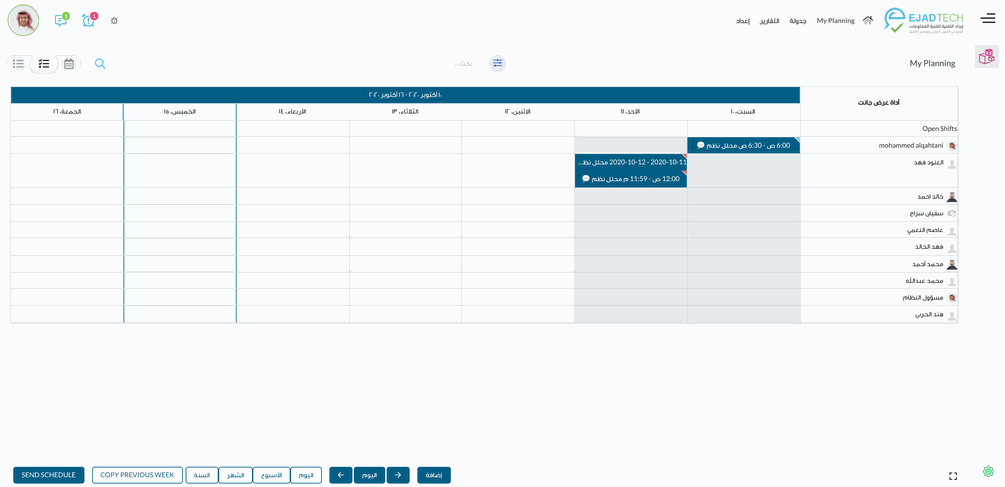Click the pink planning module icon
1005x487 pixels.
click(x=986, y=57)
